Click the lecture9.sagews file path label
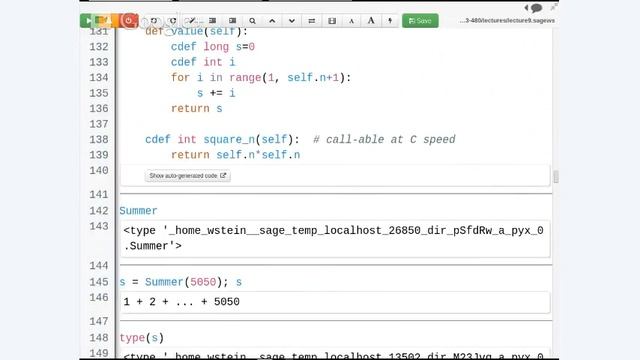This screenshot has height=360, width=640. tap(507, 20)
